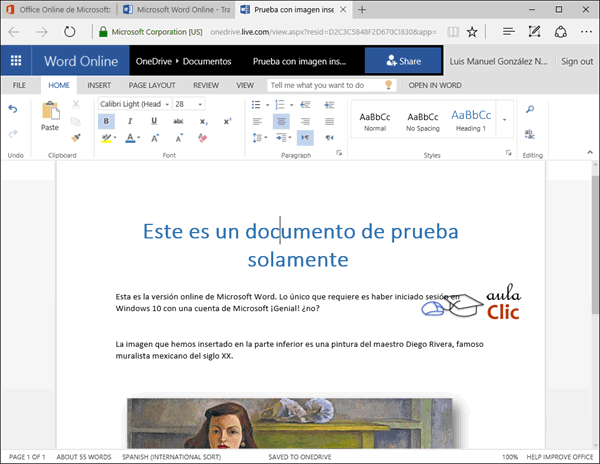Clear formatting with the eraser icon
This screenshot has height=464, width=600.
point(202,138)
